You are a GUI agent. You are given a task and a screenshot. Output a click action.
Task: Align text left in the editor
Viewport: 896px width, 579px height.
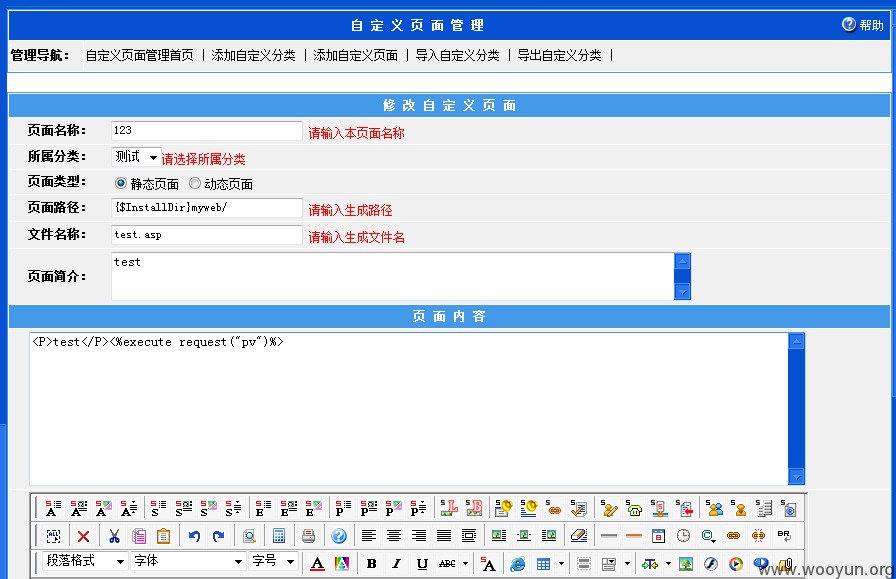coord(369,536)
